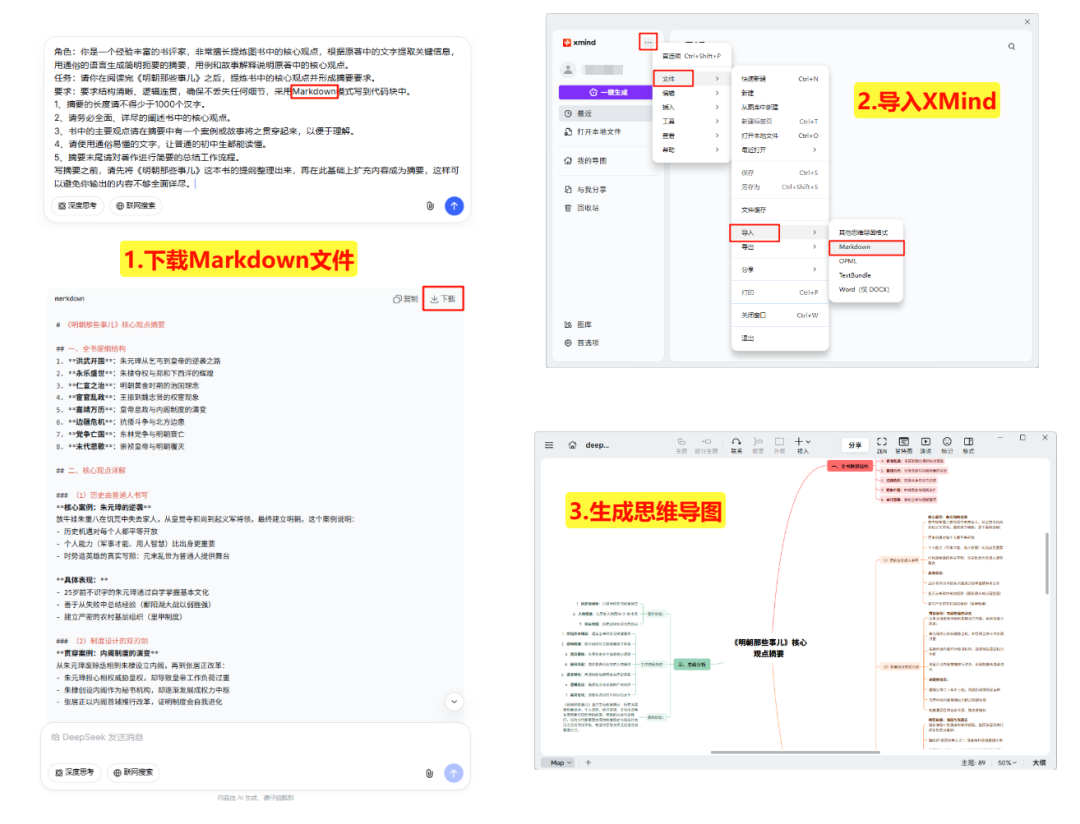Viewport: 1080px width, 824px height.
Task: Open the 50% zoom dropdown
Action: pos(1007,763)
